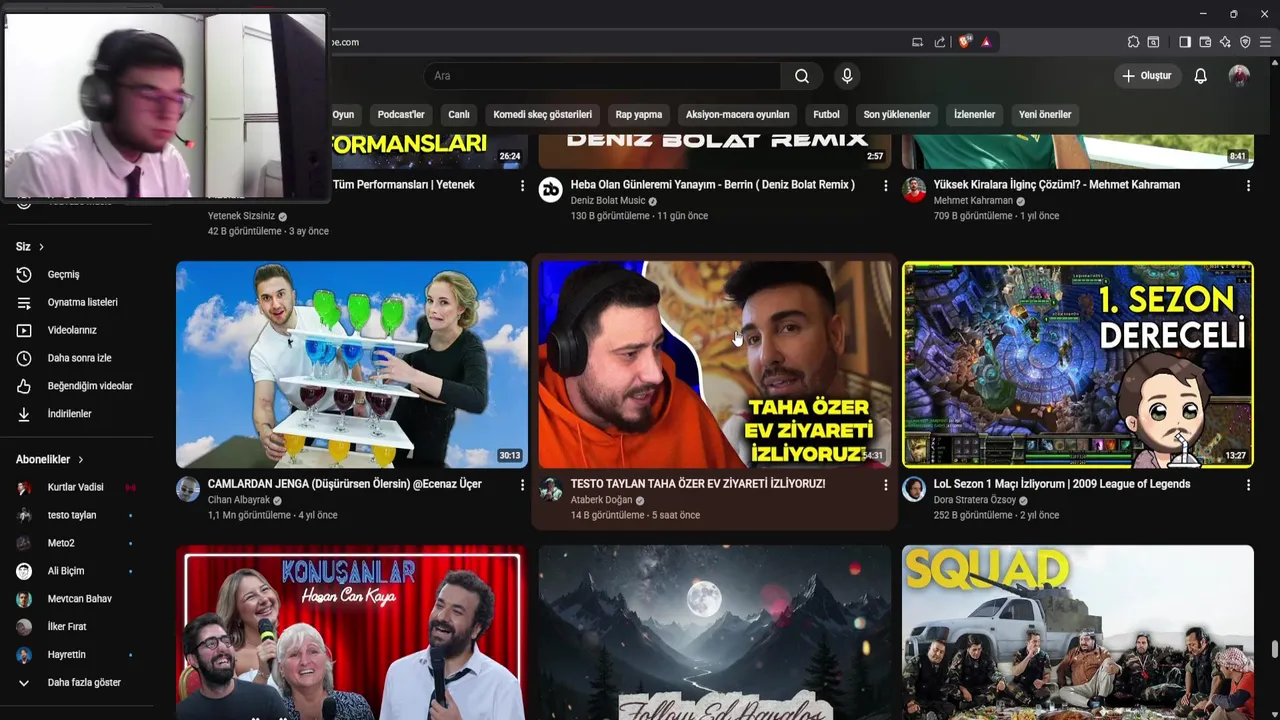This screenshot has width=1280, height=720.
Task: Select Son yüklenenler chip
Action: click(897, 114)
